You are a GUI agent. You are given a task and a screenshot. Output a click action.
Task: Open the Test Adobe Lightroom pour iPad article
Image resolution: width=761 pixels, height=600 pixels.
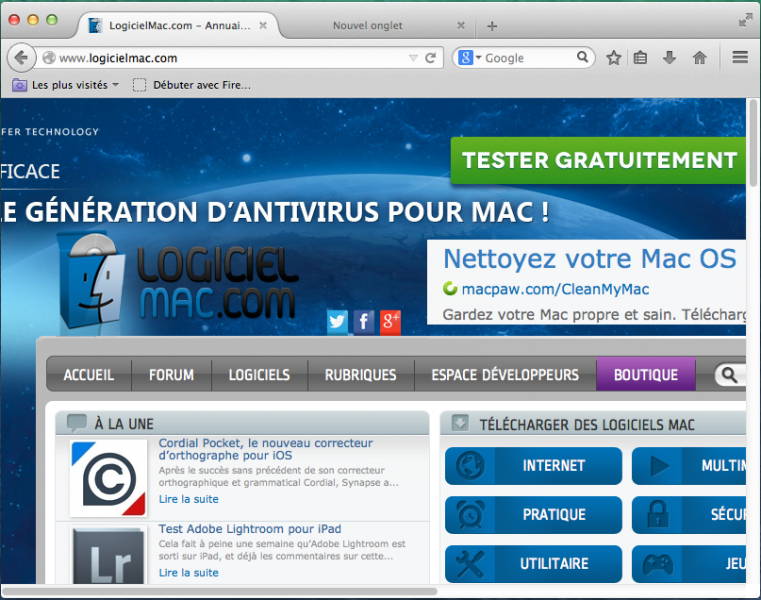click(x=250, y=529)
